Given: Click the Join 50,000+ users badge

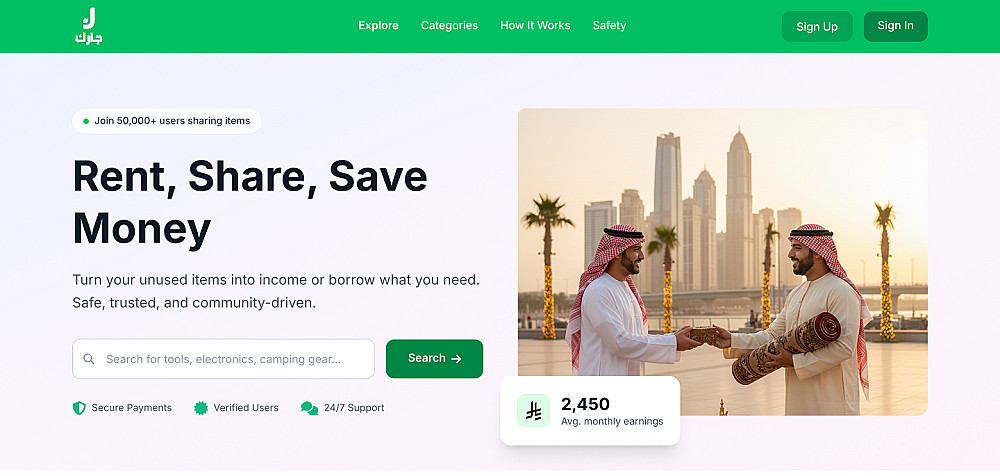Looking at the screenshot, I should (166, 121).
